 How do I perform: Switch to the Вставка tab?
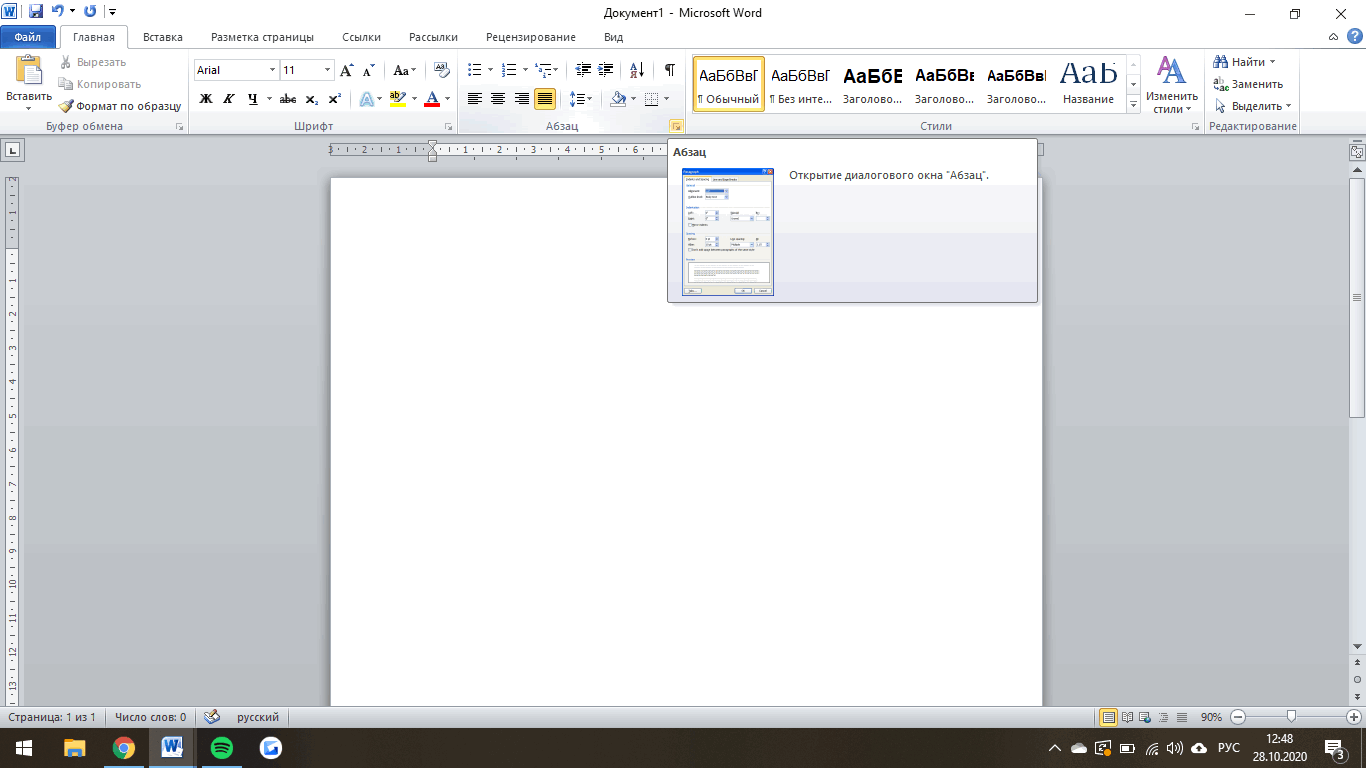pyautogui.click(x=163, y=37)
